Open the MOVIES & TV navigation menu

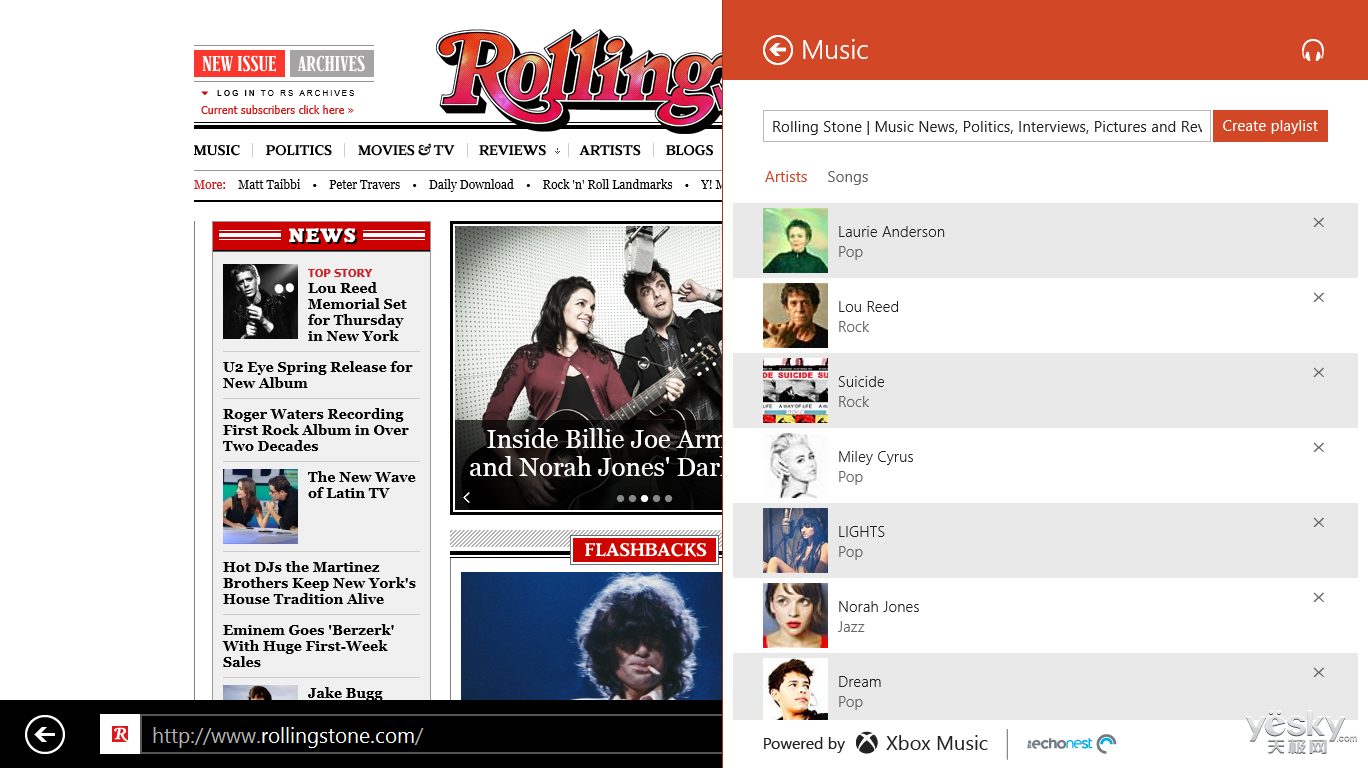[x=406, y=150]
